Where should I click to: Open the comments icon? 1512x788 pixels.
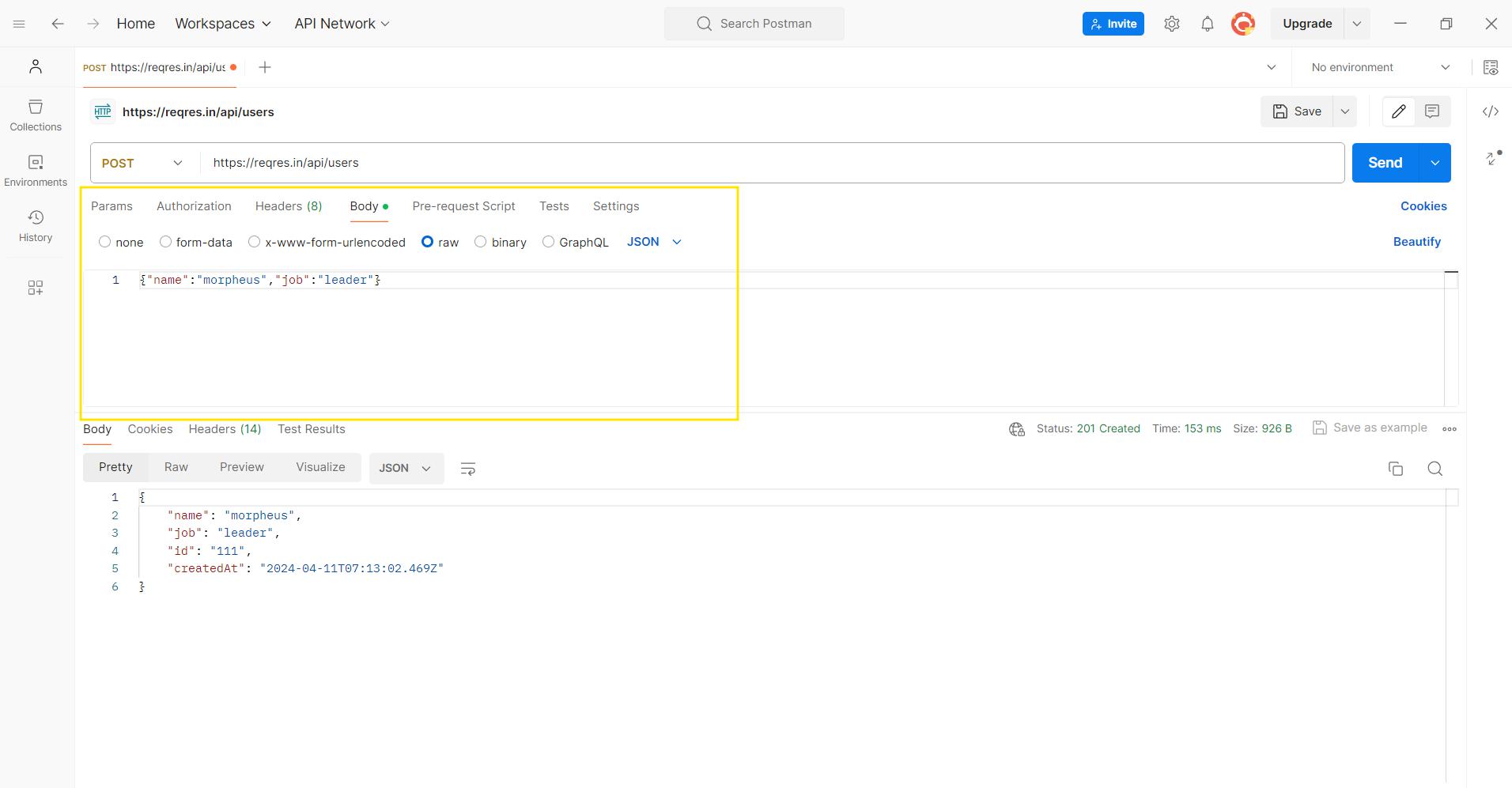pos(1432,111)
